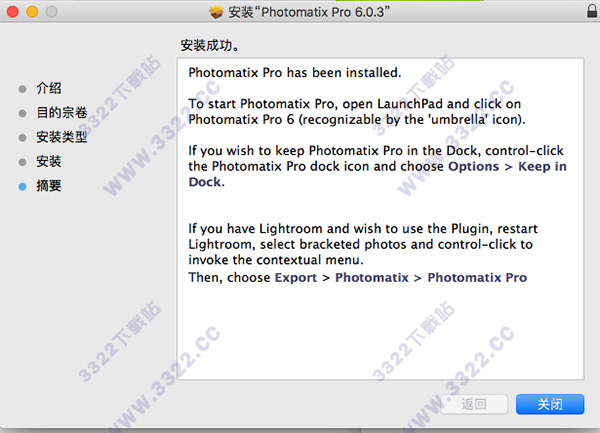The height and width of the screenshot is (433, 600).
Task: Select the 安装类型 step in the sidebar
Action: [62, 138]
